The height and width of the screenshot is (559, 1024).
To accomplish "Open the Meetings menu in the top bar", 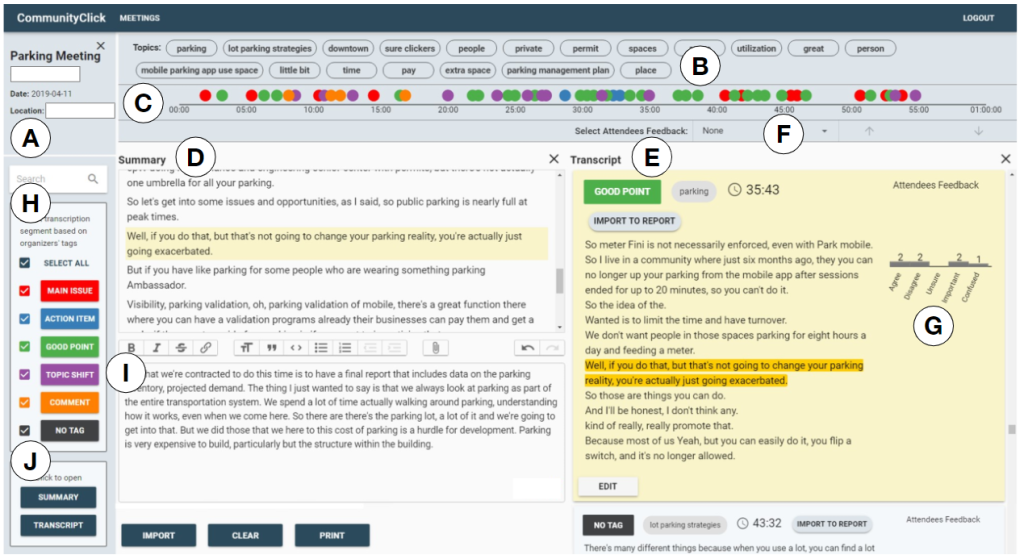I will coord(139,18).
